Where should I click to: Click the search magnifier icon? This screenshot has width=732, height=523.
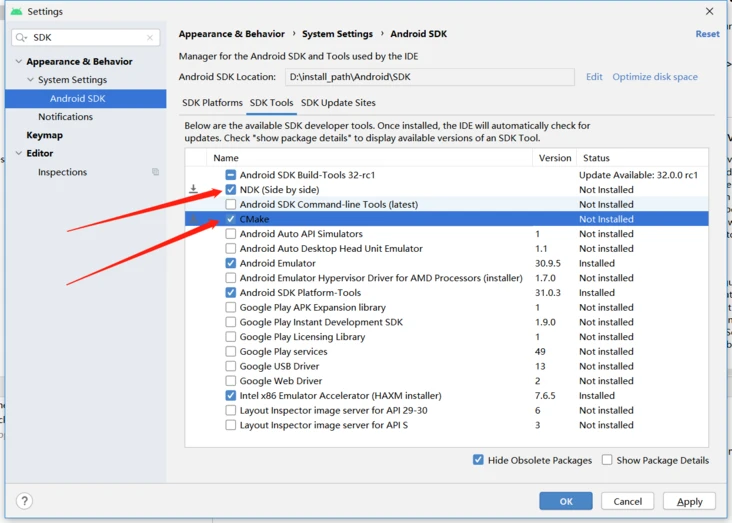(x=21, y=38)
